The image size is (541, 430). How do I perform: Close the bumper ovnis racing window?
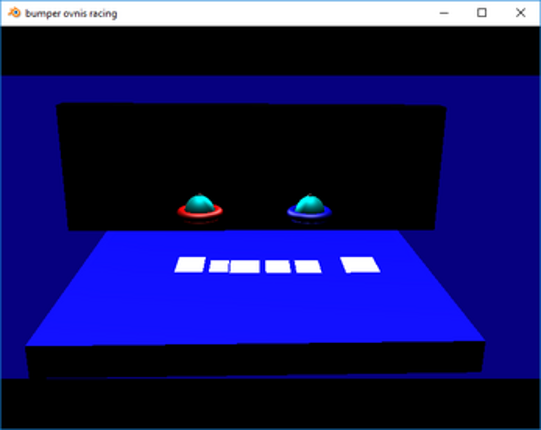point(520,13)
